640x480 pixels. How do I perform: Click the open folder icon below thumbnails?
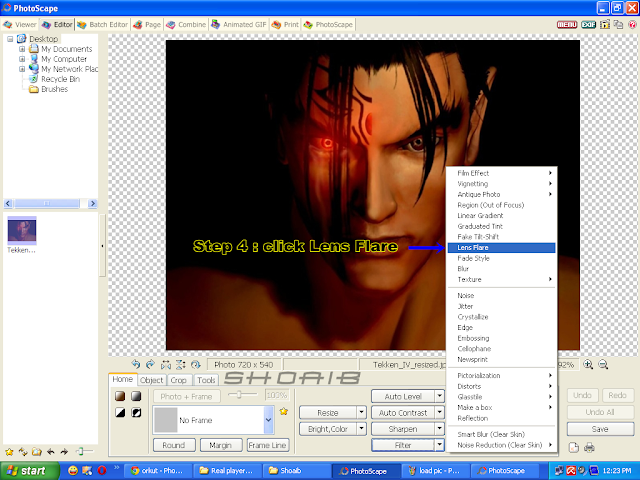(x=37, y=451)
